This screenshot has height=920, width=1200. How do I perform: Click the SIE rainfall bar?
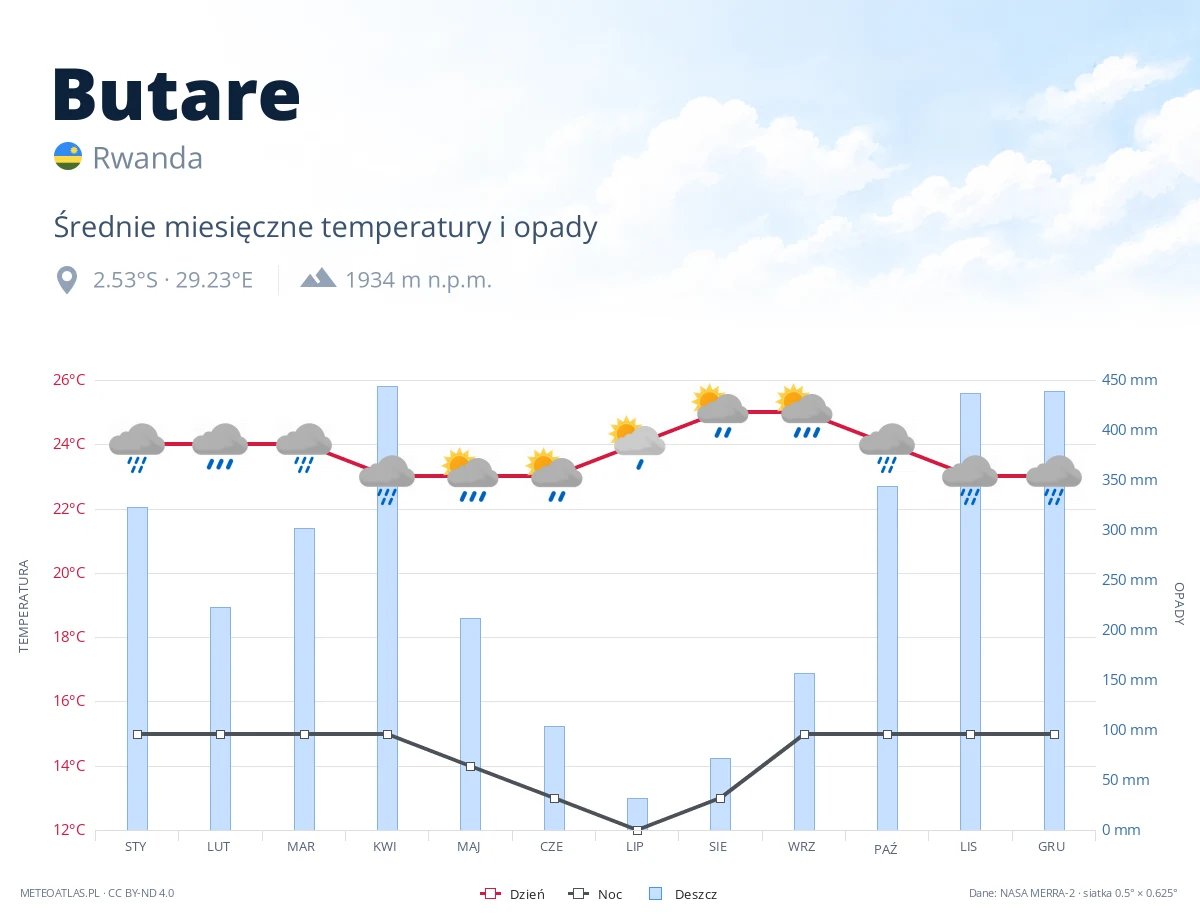click(x=721, y=794)
